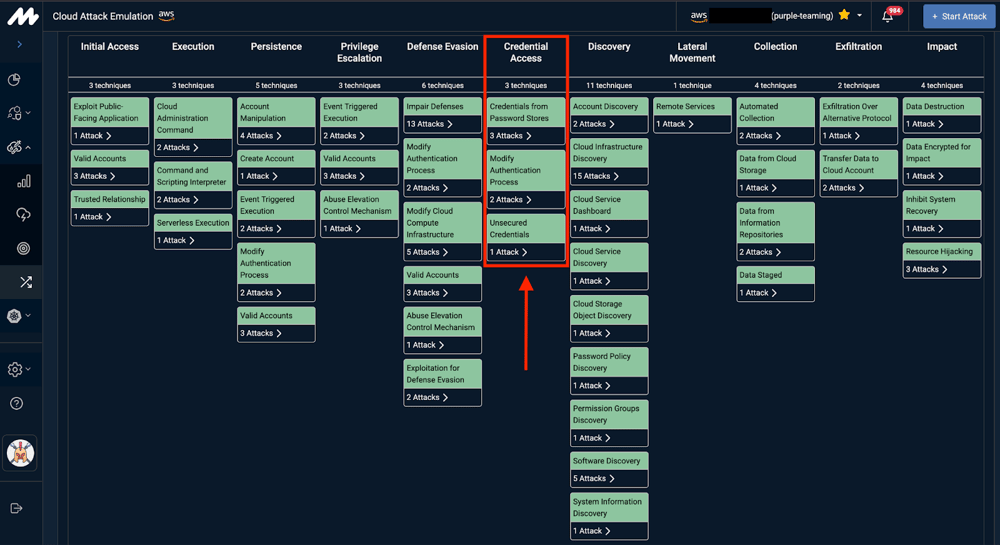Click 1 Attack under Remote Services
Viewport: 1000px width, 545px height.
(677, 124)
